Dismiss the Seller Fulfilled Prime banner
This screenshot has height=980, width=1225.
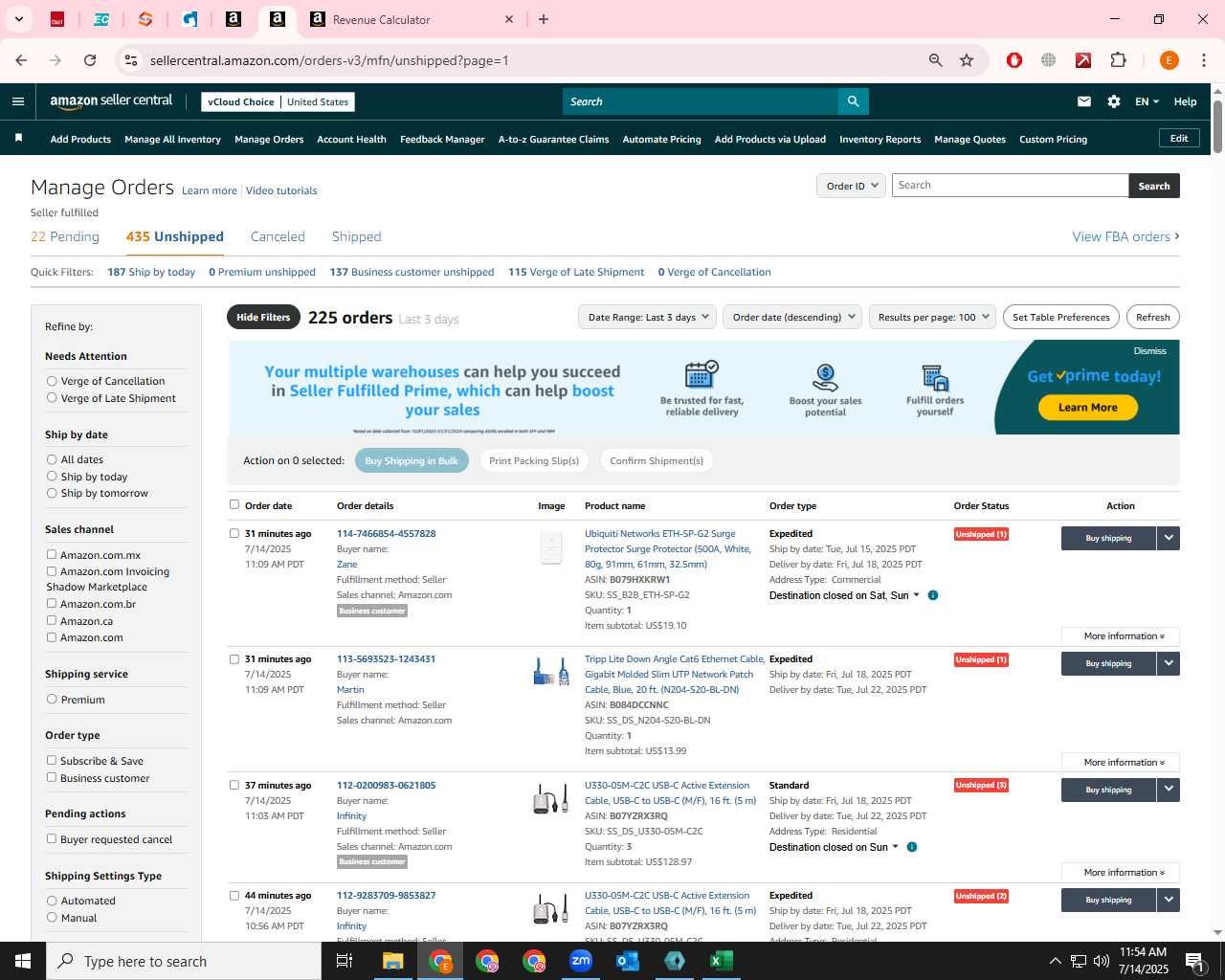(1149, 351)
